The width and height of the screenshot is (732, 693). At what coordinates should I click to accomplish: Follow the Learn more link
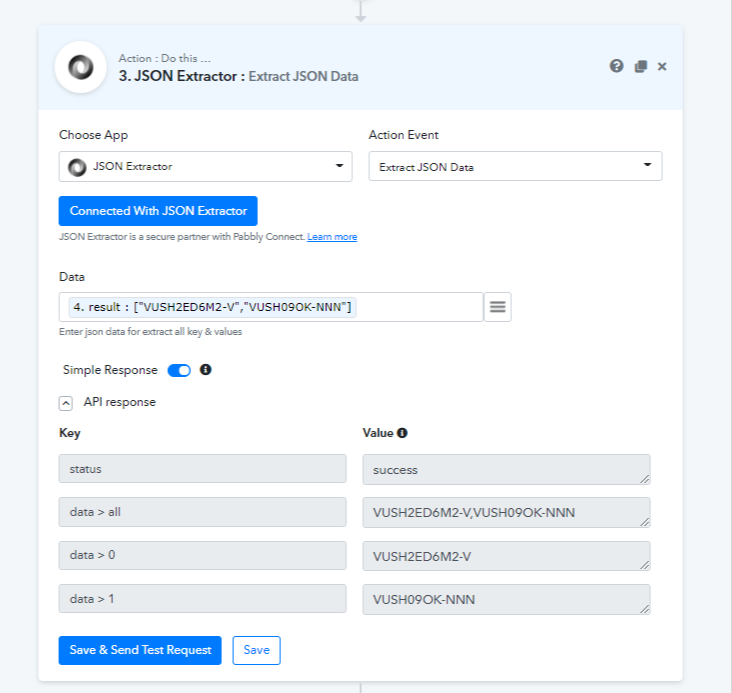pos(332,237)
